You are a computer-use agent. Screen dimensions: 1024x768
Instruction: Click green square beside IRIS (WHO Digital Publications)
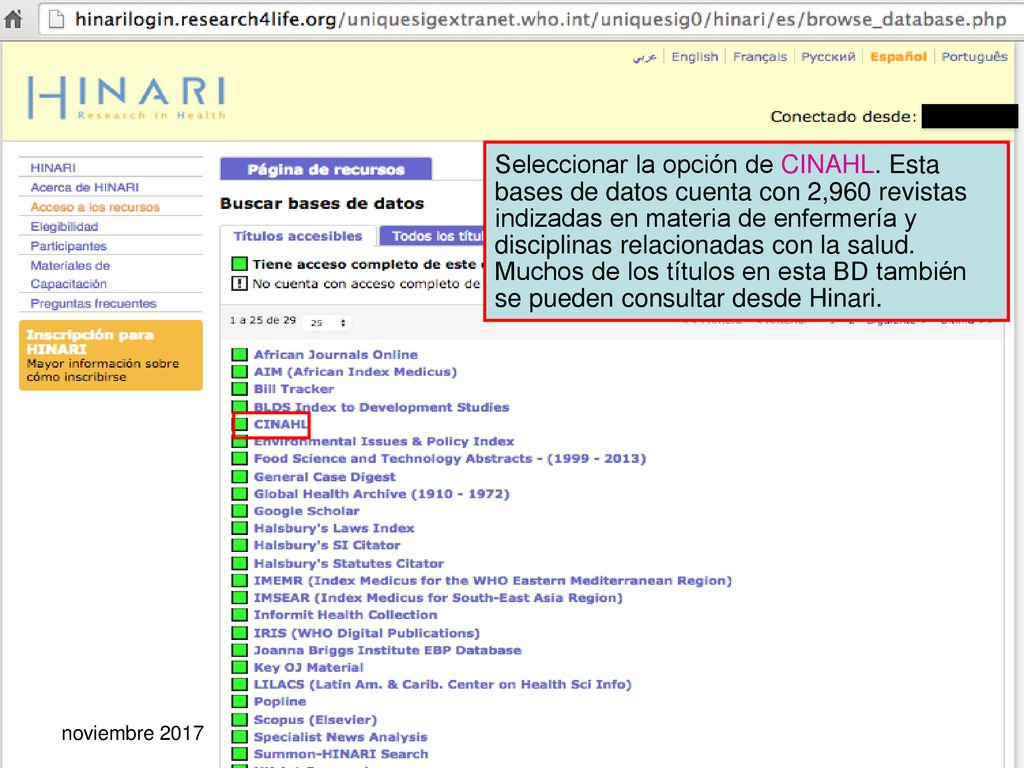tap(240, 633)
